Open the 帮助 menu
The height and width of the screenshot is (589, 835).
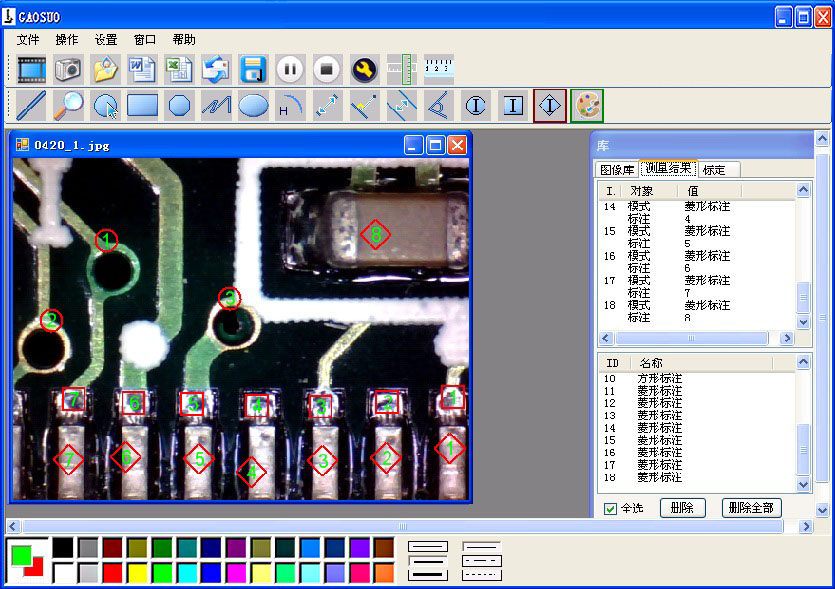tap(184, 39)
